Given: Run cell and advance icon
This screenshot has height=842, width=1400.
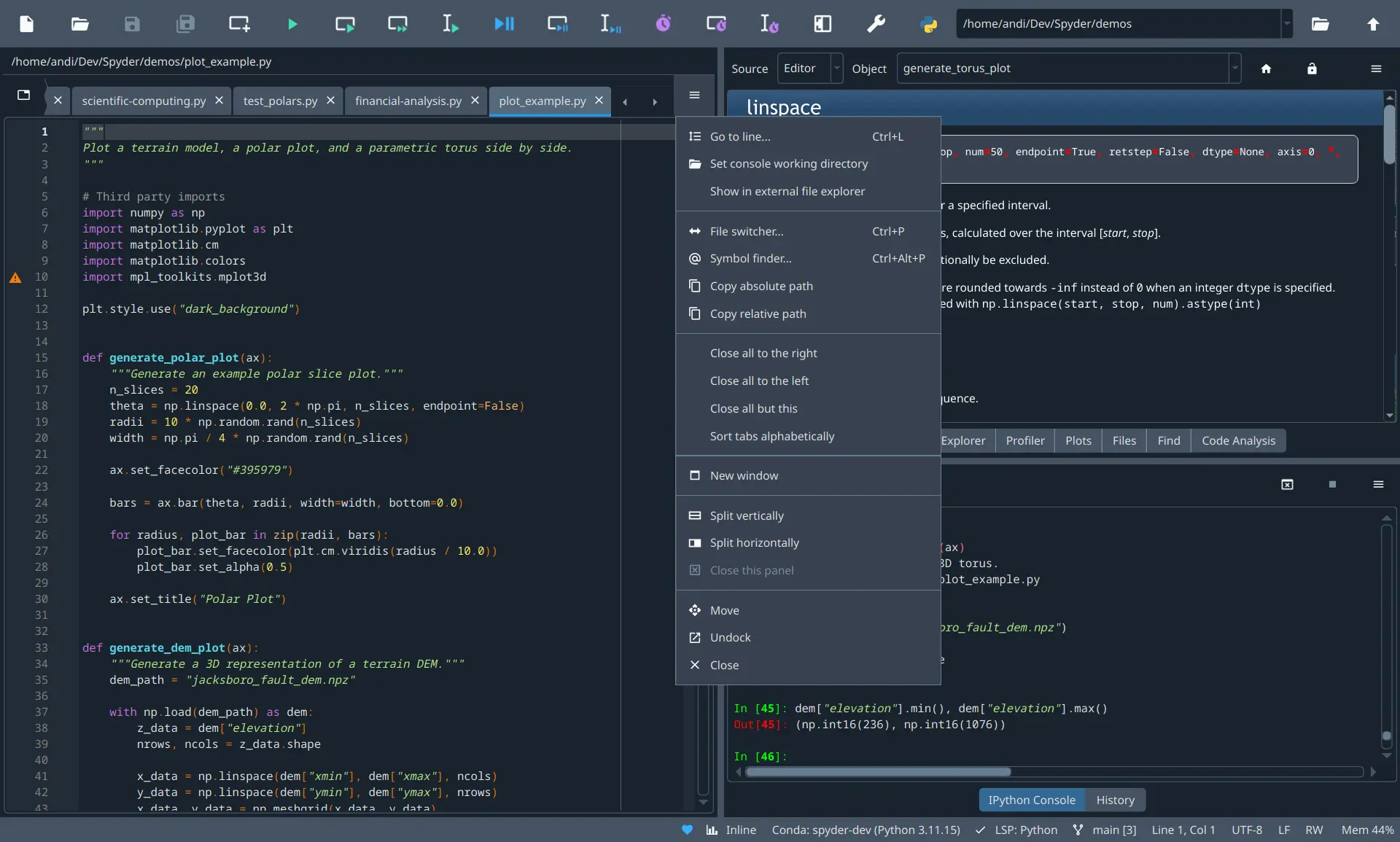Looking at the screenshot, I should [x=397, y=24].
